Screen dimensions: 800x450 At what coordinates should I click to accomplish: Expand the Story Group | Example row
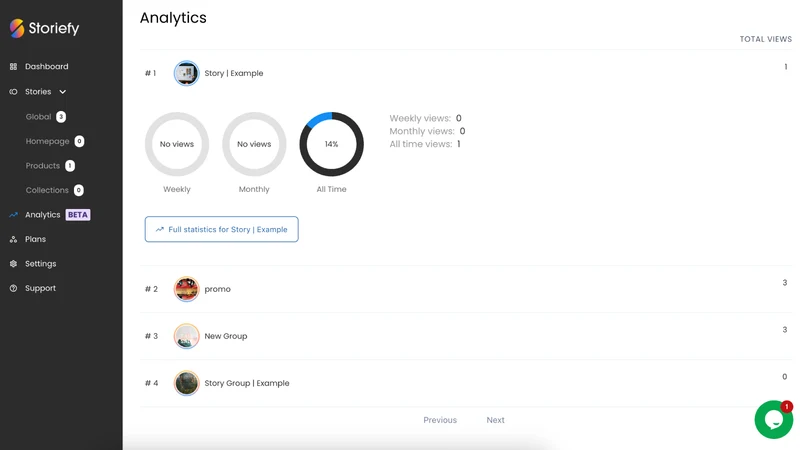click(465, 383)
